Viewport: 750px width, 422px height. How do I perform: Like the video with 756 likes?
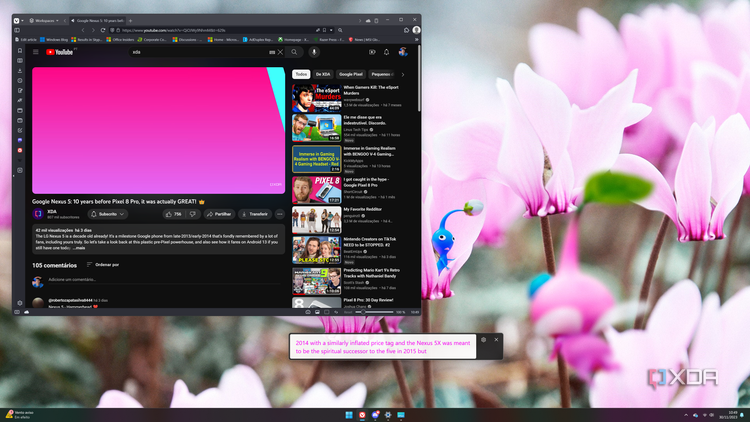[174, 214]
